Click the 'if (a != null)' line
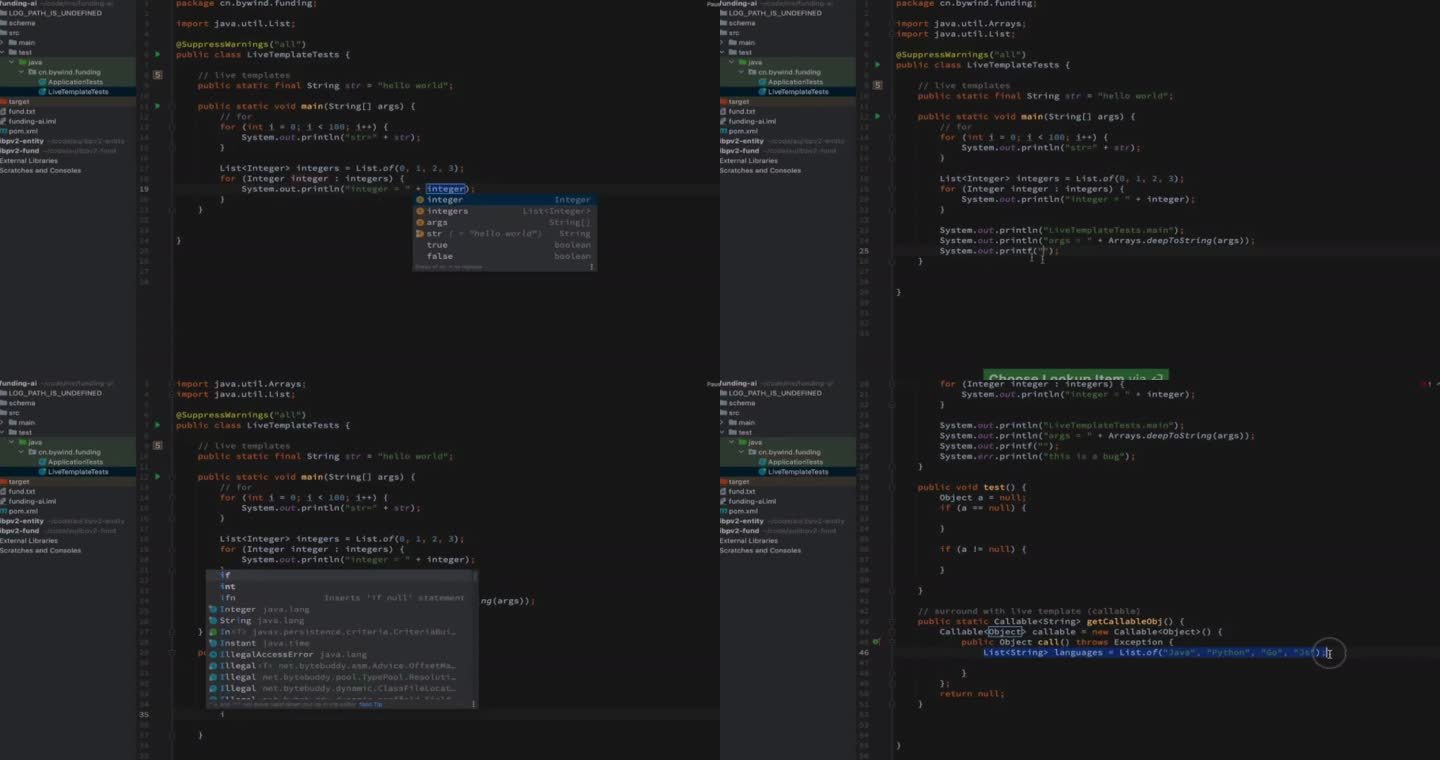The width and height of the screenshot is (1440, 760). click(983, 549)
